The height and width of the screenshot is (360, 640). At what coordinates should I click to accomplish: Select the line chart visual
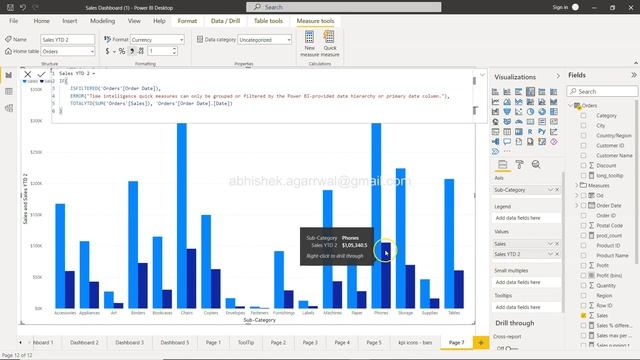495,102
